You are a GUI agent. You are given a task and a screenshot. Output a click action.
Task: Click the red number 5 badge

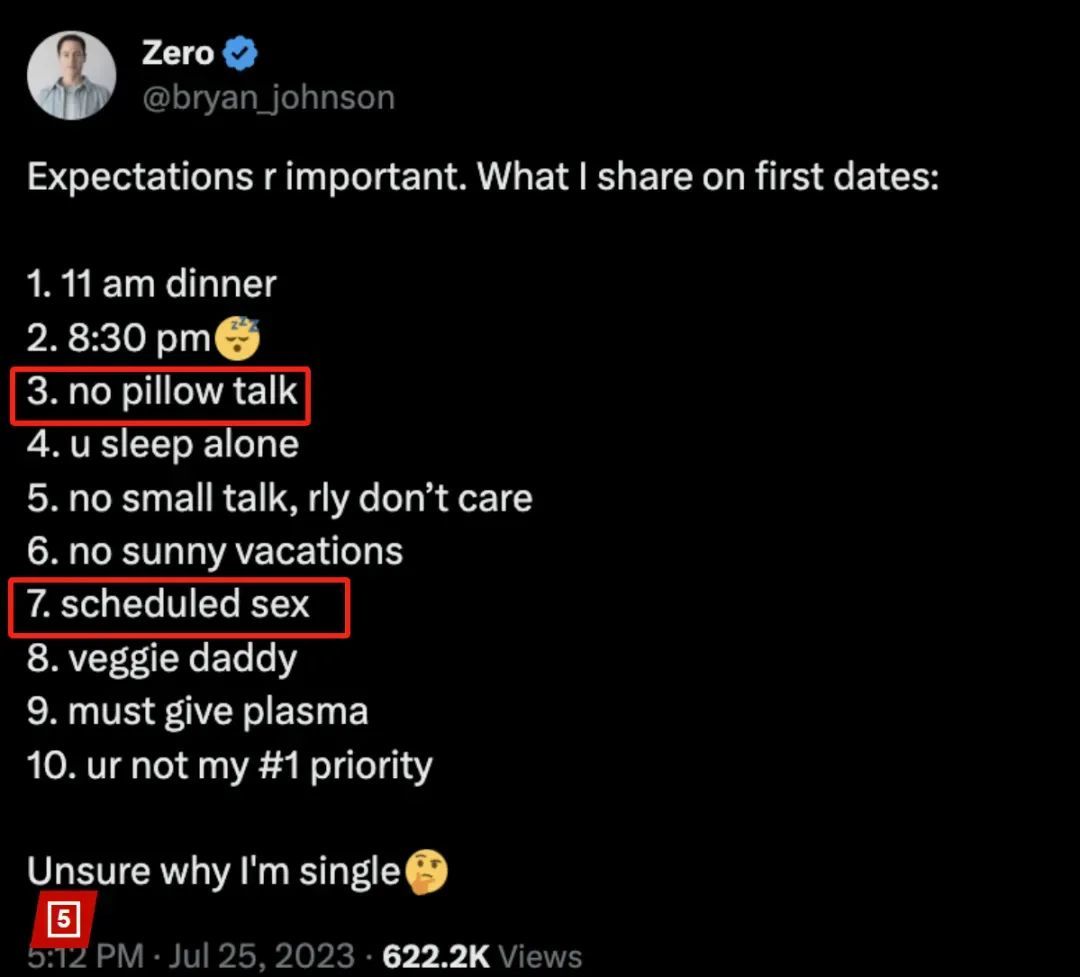tap(63, 918)
